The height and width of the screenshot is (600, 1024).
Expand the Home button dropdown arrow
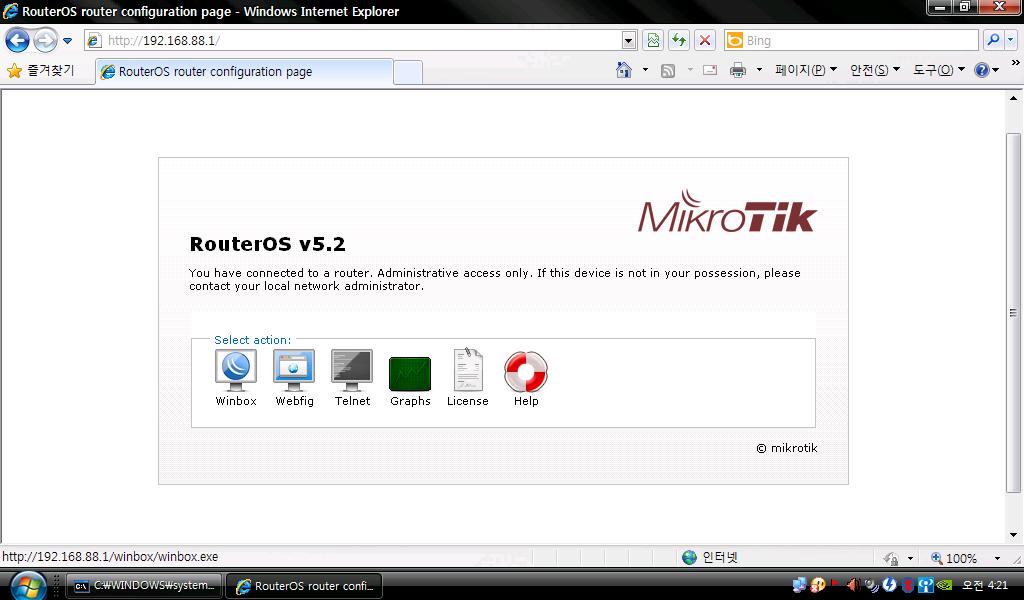[x=645, y=70]
